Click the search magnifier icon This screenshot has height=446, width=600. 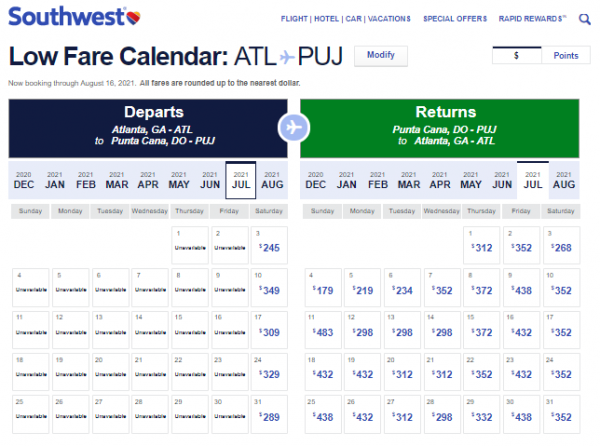592,17
